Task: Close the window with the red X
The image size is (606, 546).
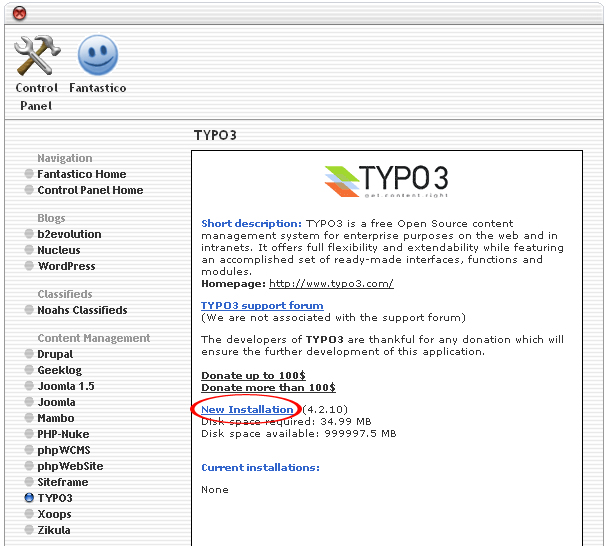Action: [19, 14]
